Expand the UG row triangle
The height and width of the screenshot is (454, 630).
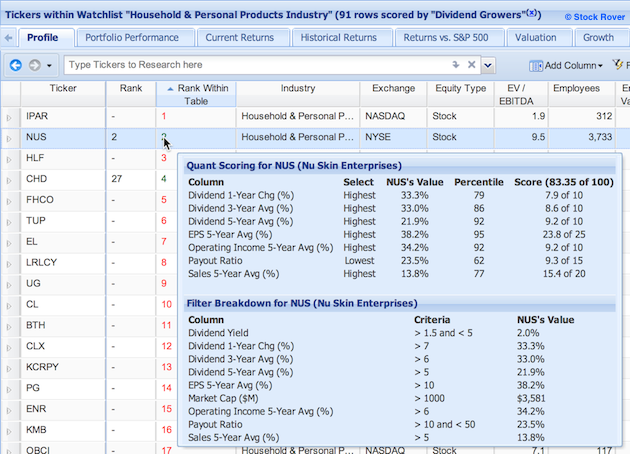[9, 285]
